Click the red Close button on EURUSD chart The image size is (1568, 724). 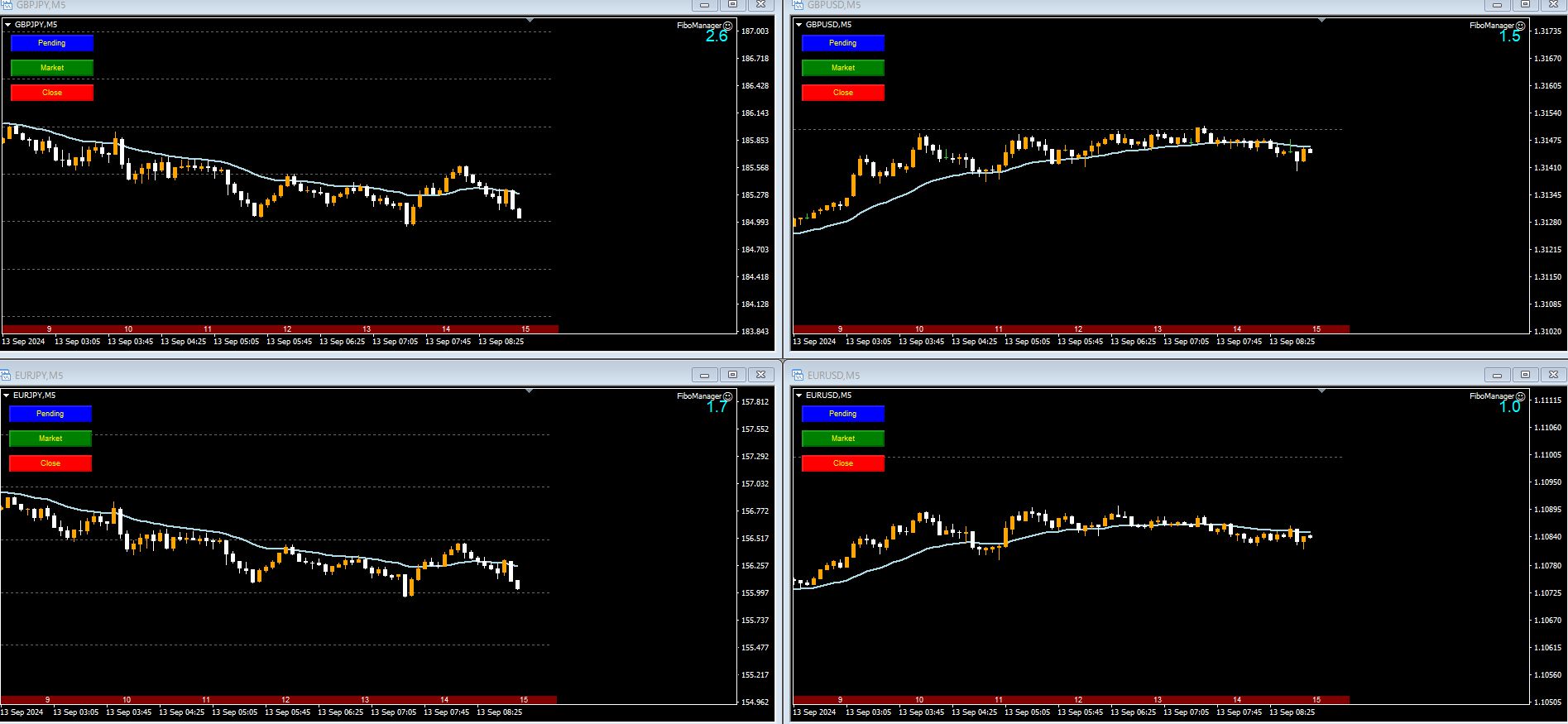(x=843, y=463)
